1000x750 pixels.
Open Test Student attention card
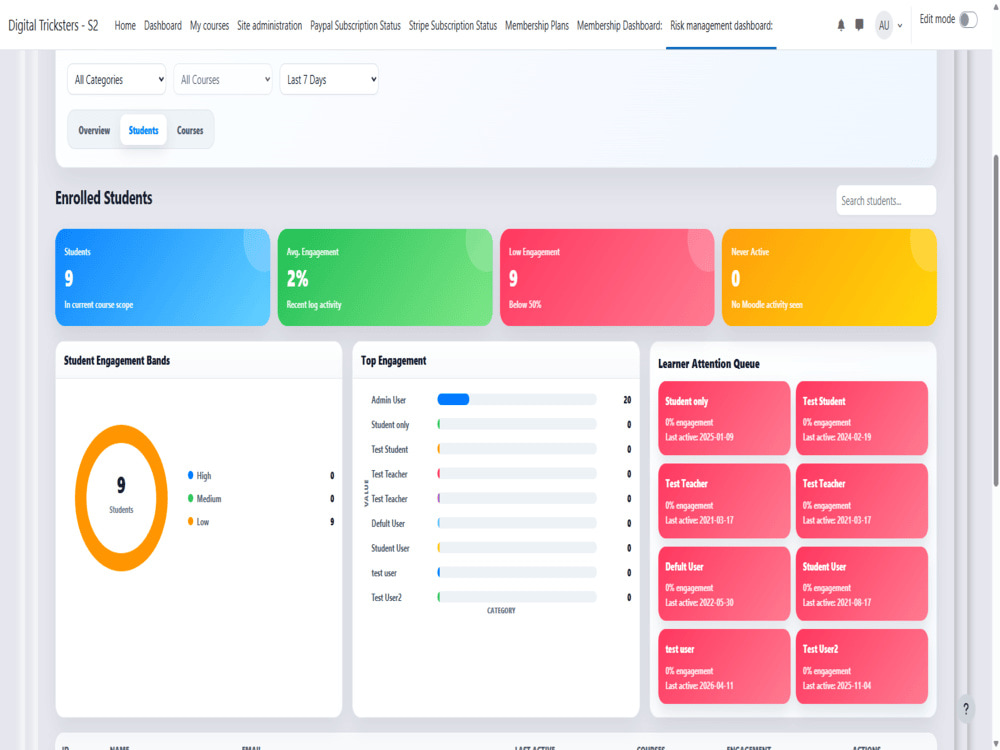point(862,418)
